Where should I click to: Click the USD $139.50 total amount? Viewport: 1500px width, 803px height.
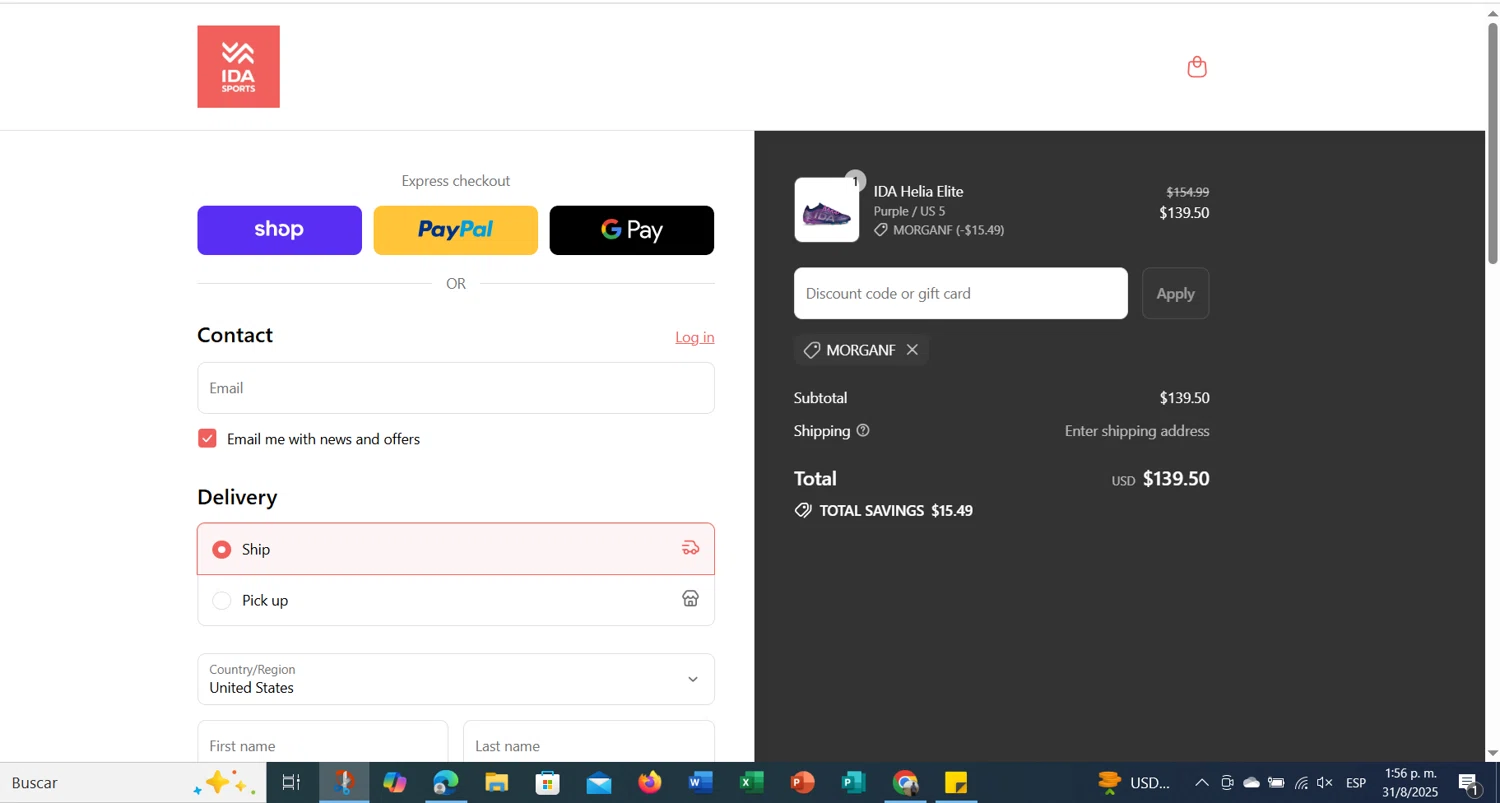point(1160,479)
